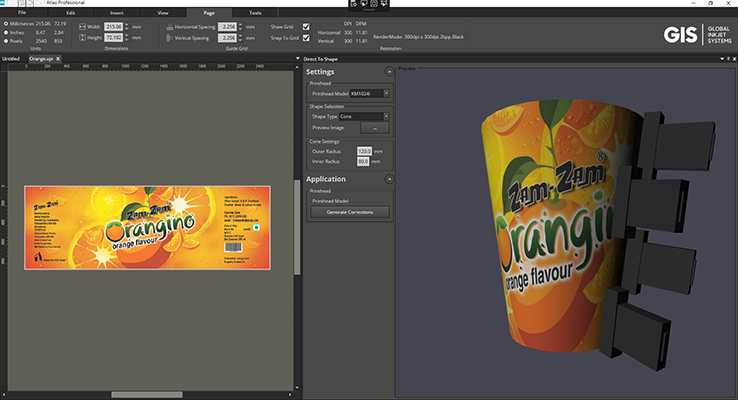Open the document tab list dropdown arrow
This screenshot has width=738, height=400.
click(297, 58)
